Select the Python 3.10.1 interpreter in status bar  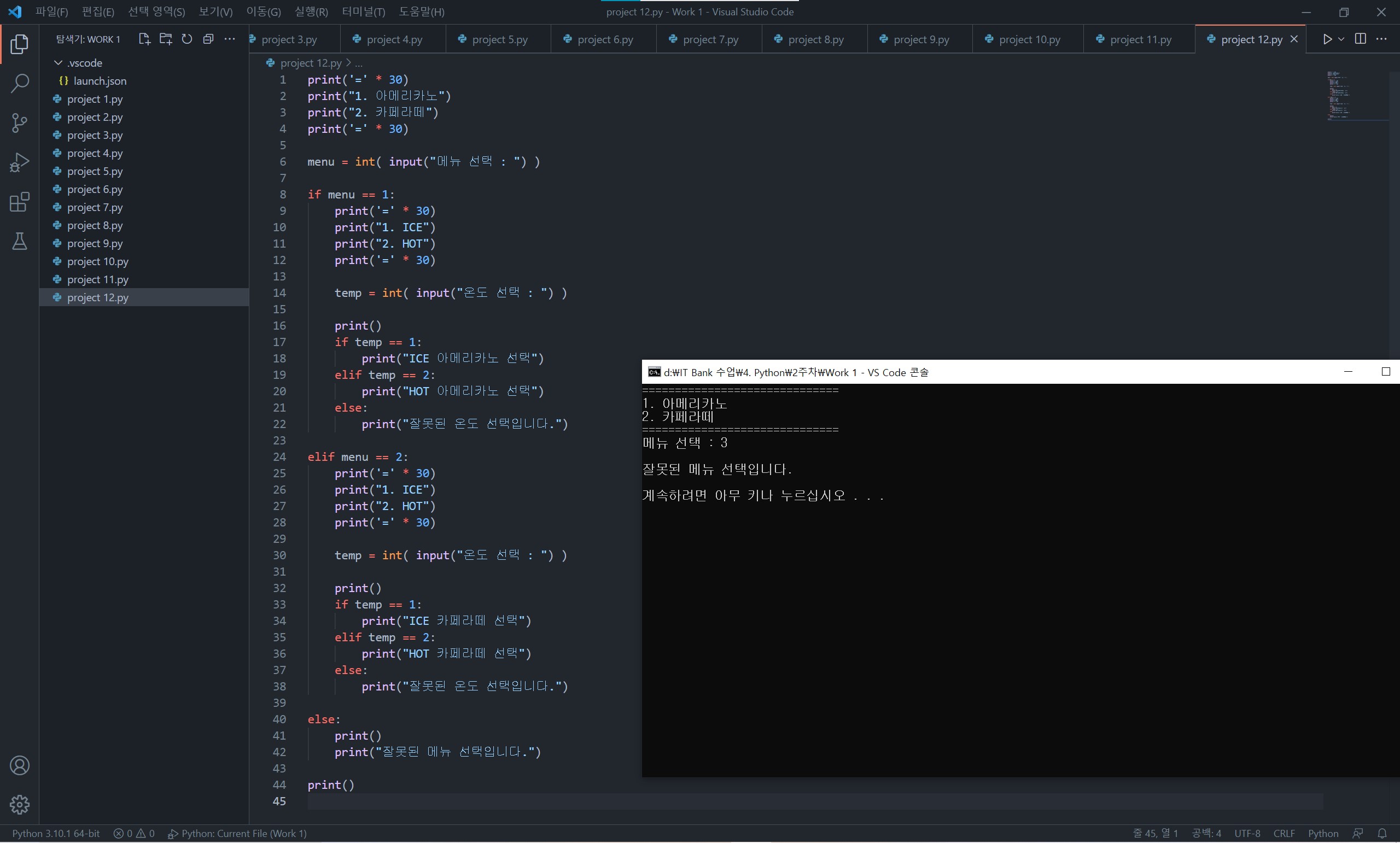click(x=56, y=833)
